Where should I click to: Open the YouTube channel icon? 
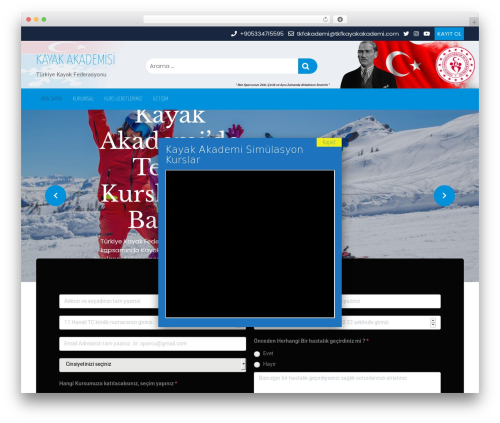tap(427, 34)
